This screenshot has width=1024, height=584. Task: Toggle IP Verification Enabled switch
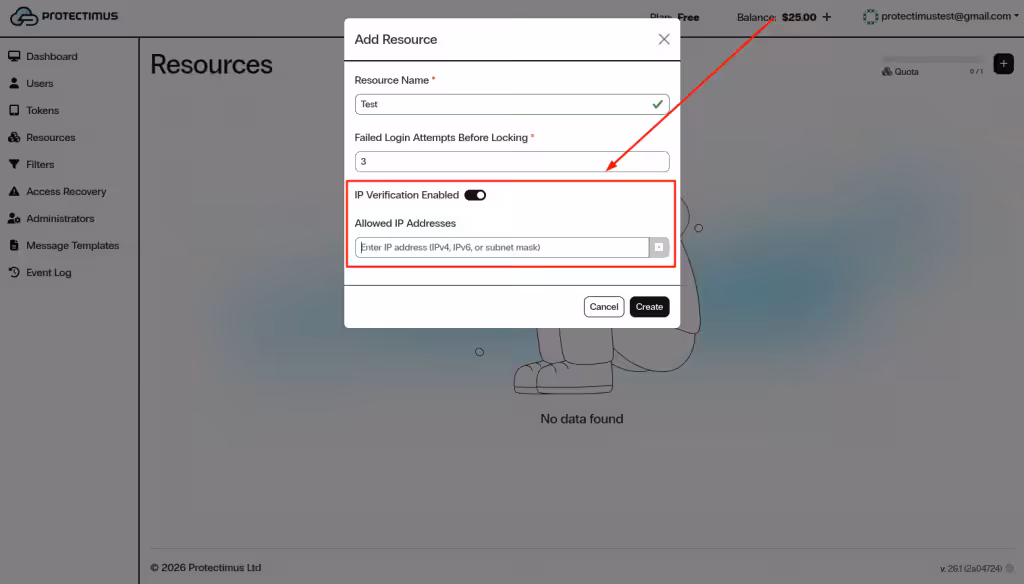(475, 195)
